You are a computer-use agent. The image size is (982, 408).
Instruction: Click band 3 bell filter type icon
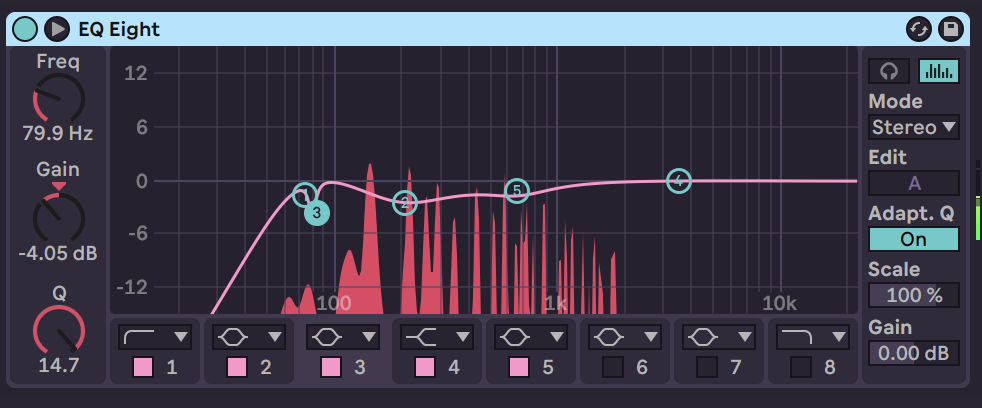click(x=326, y=337)
